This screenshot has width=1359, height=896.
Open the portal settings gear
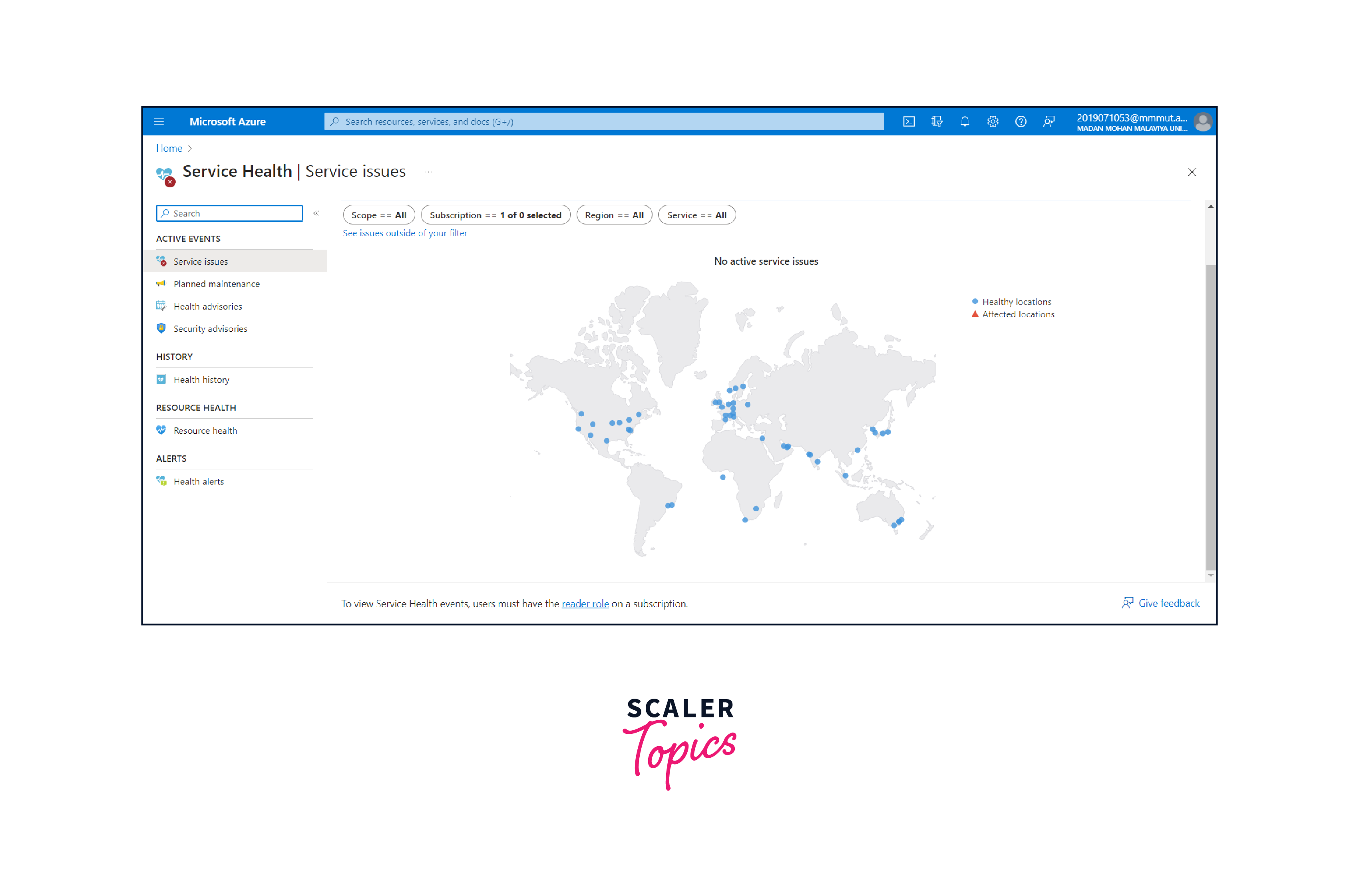tap(992, 122)
